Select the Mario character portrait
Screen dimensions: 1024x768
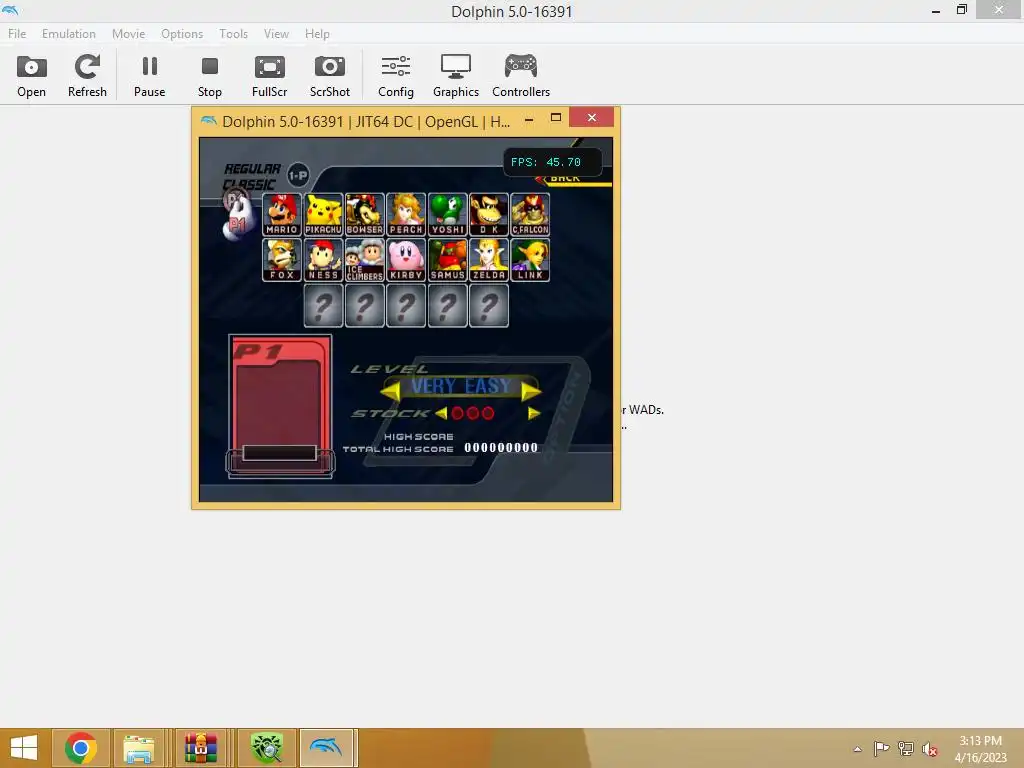coord(282,214)
